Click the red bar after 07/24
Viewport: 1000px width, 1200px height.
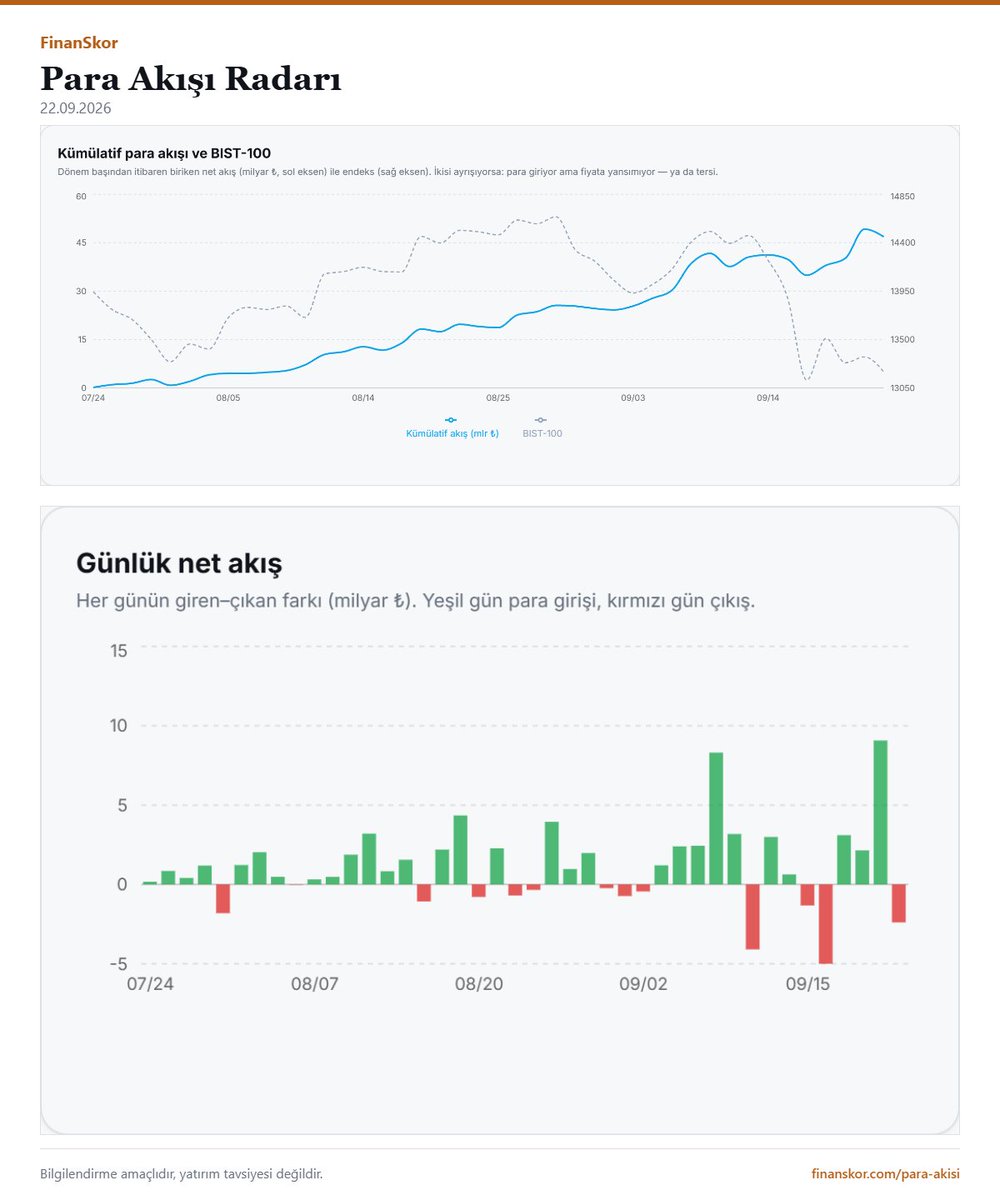click(223, 898)
